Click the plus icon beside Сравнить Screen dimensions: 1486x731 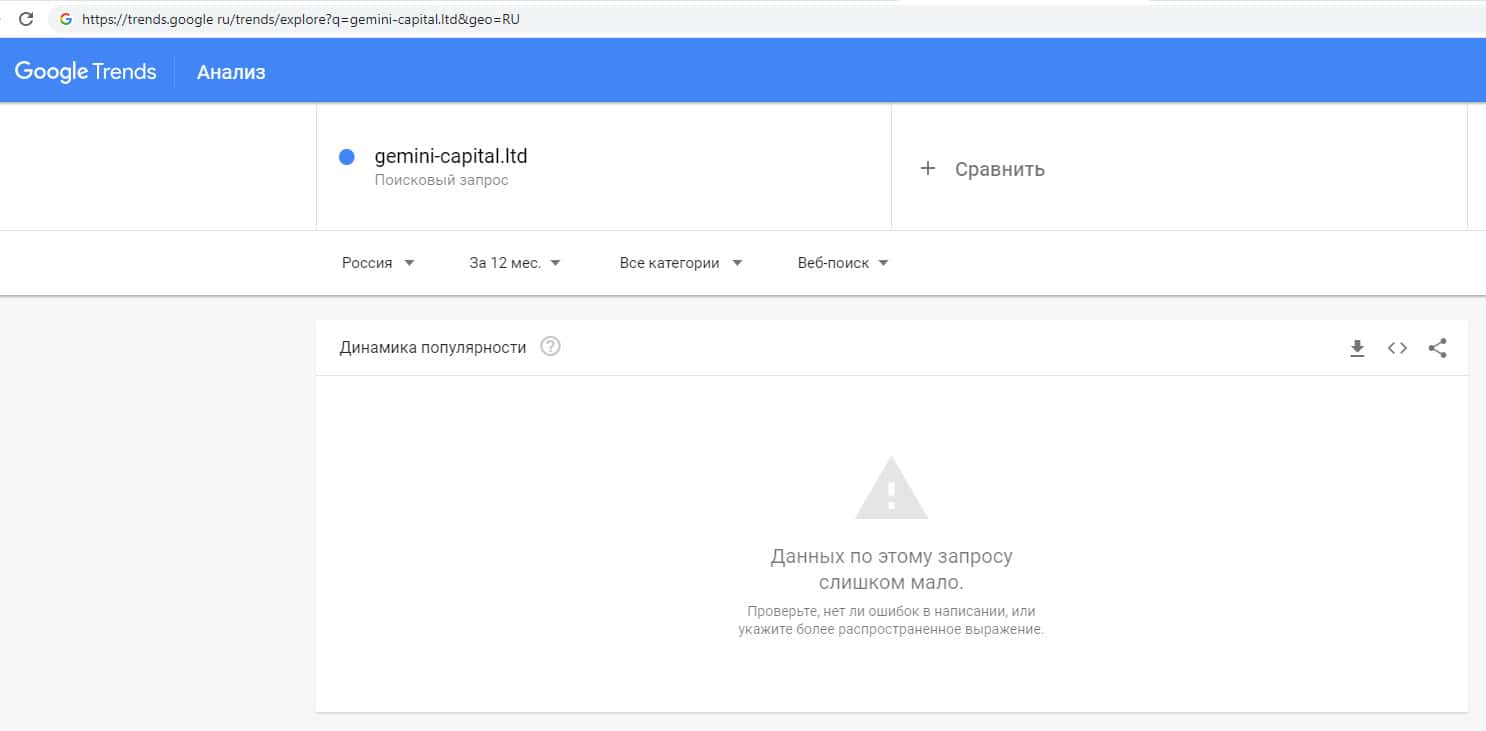[x=927, y=169]
